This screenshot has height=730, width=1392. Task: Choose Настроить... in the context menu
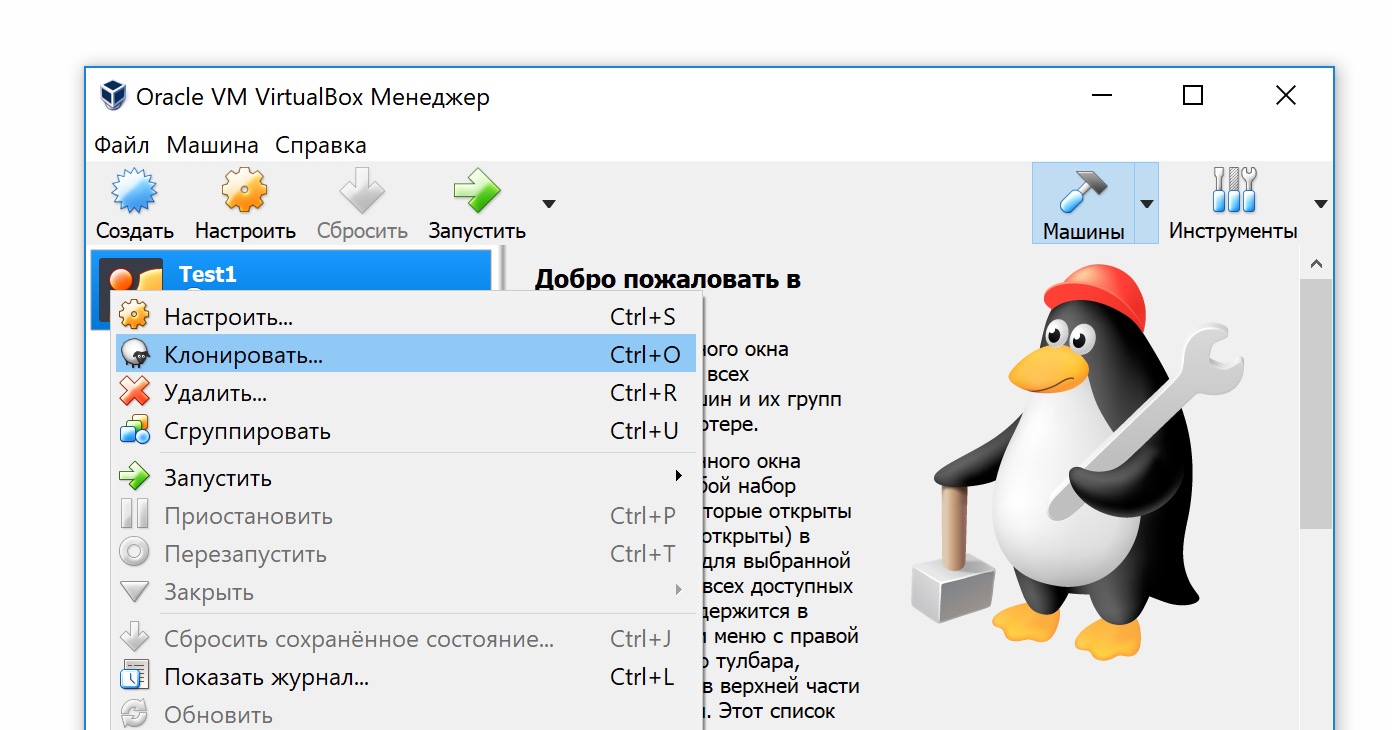[x=406, y=316]
